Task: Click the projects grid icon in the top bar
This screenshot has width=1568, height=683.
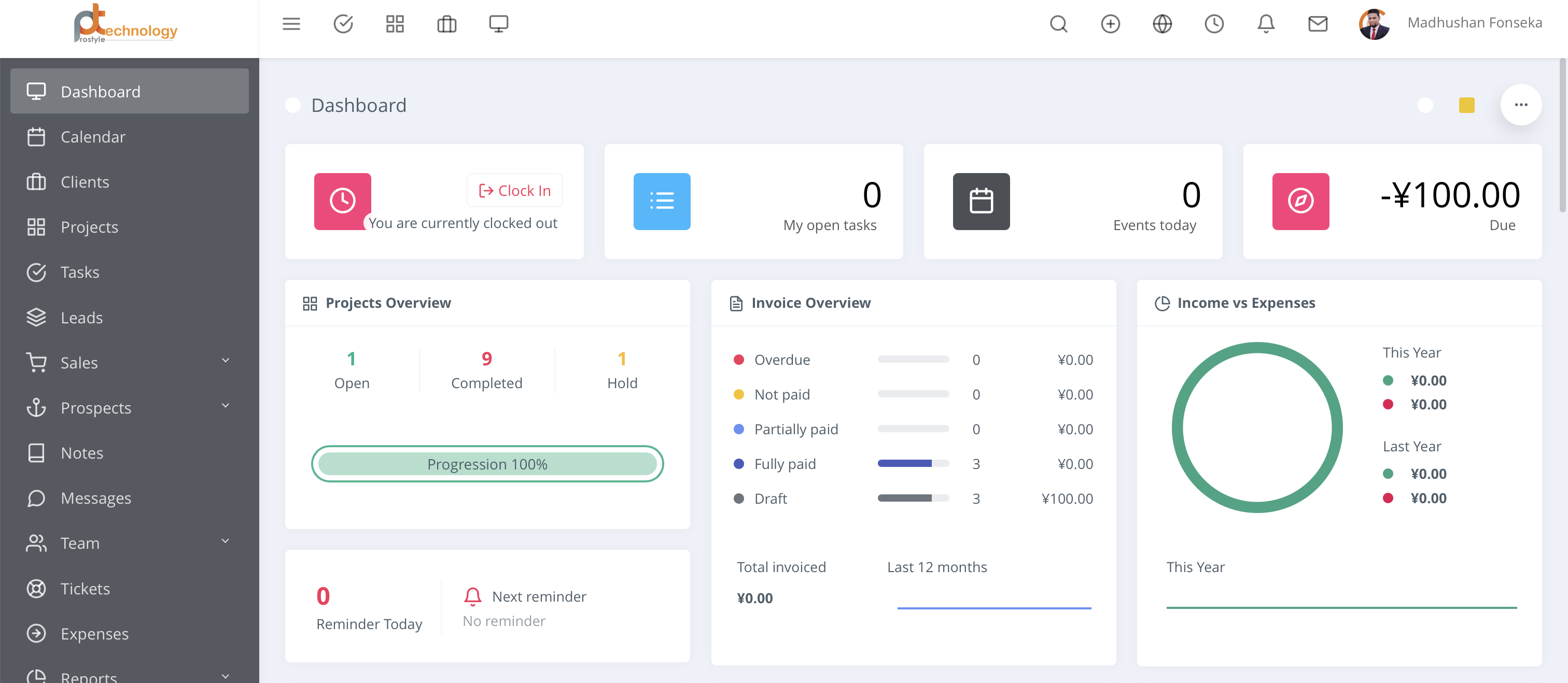Action: pyautogui.click(x=395, y=24)
